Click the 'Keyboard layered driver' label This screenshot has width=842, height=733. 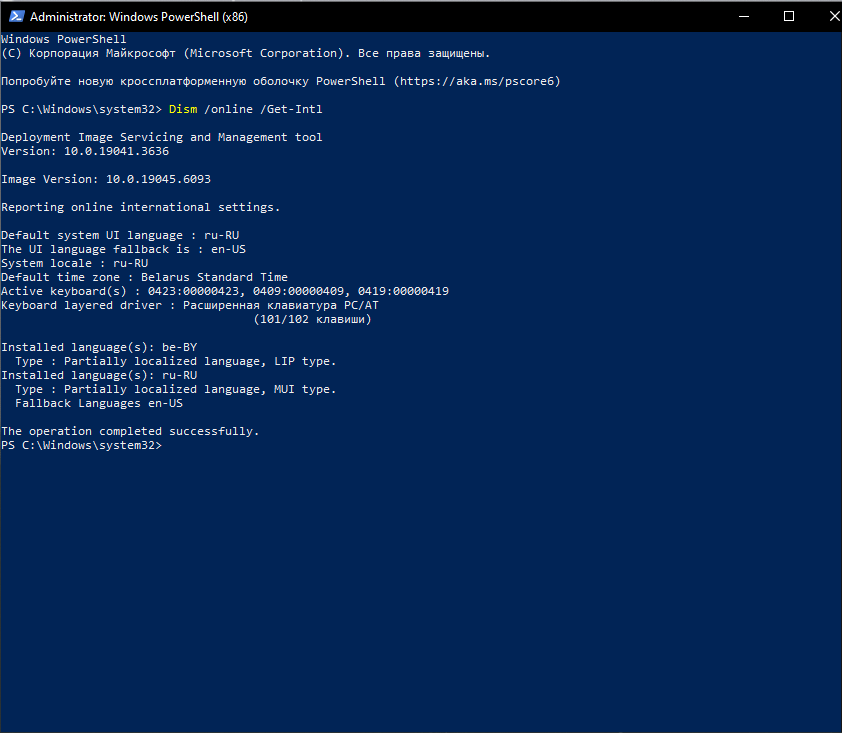click(x=81, y=305)
